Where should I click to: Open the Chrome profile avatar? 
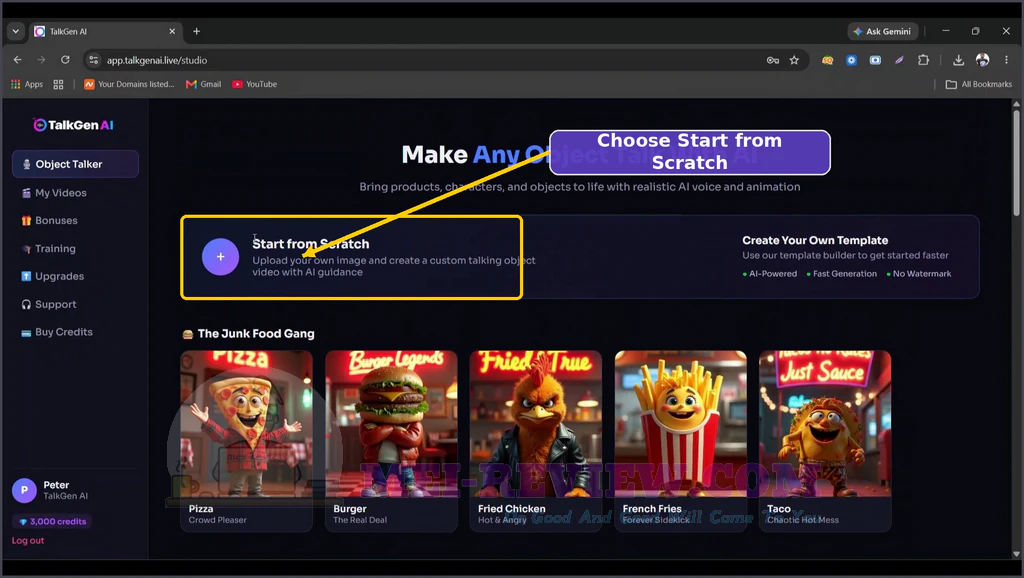[982, 60]
